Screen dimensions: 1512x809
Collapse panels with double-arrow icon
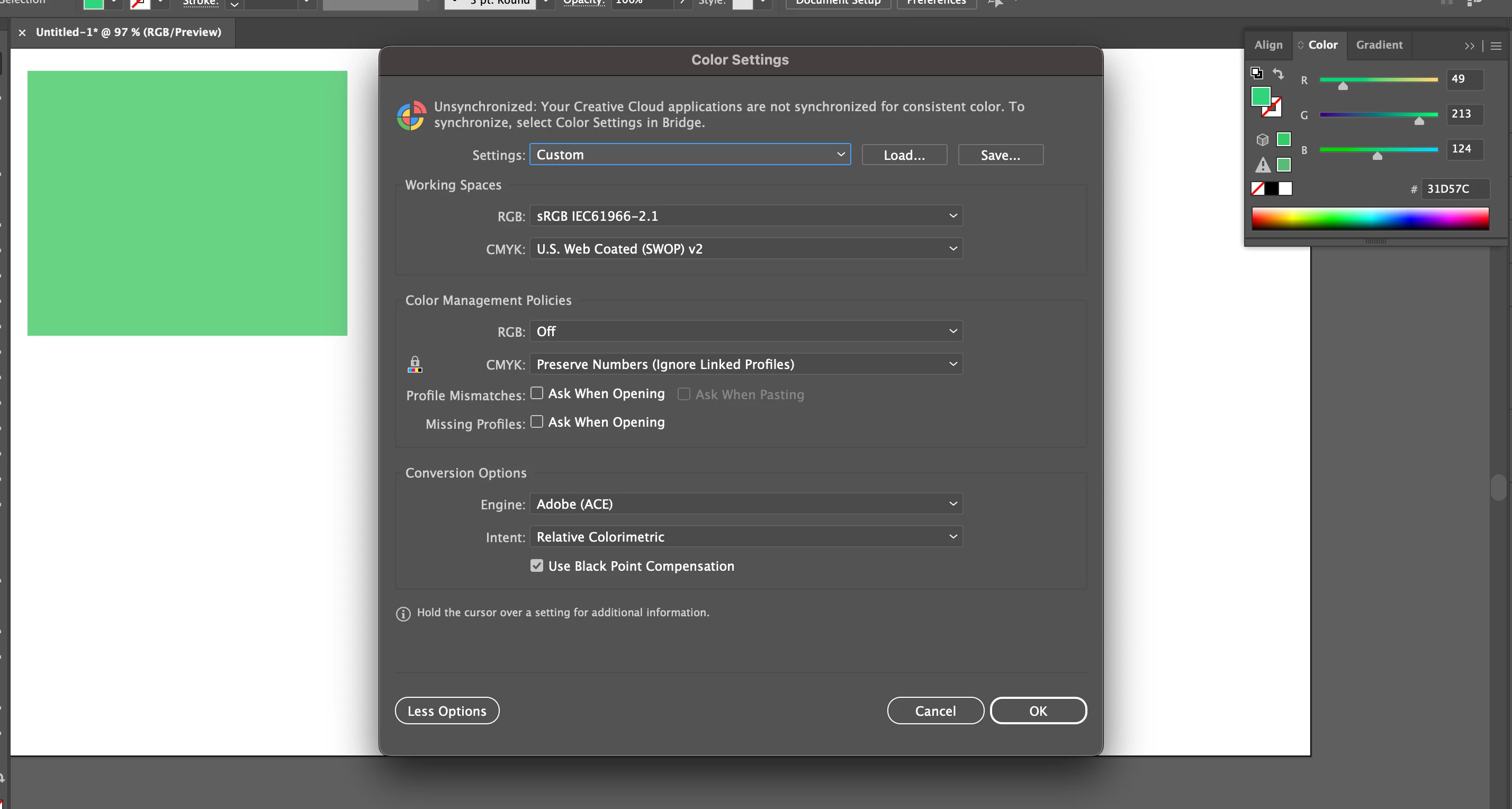[x=1469, y=46]
